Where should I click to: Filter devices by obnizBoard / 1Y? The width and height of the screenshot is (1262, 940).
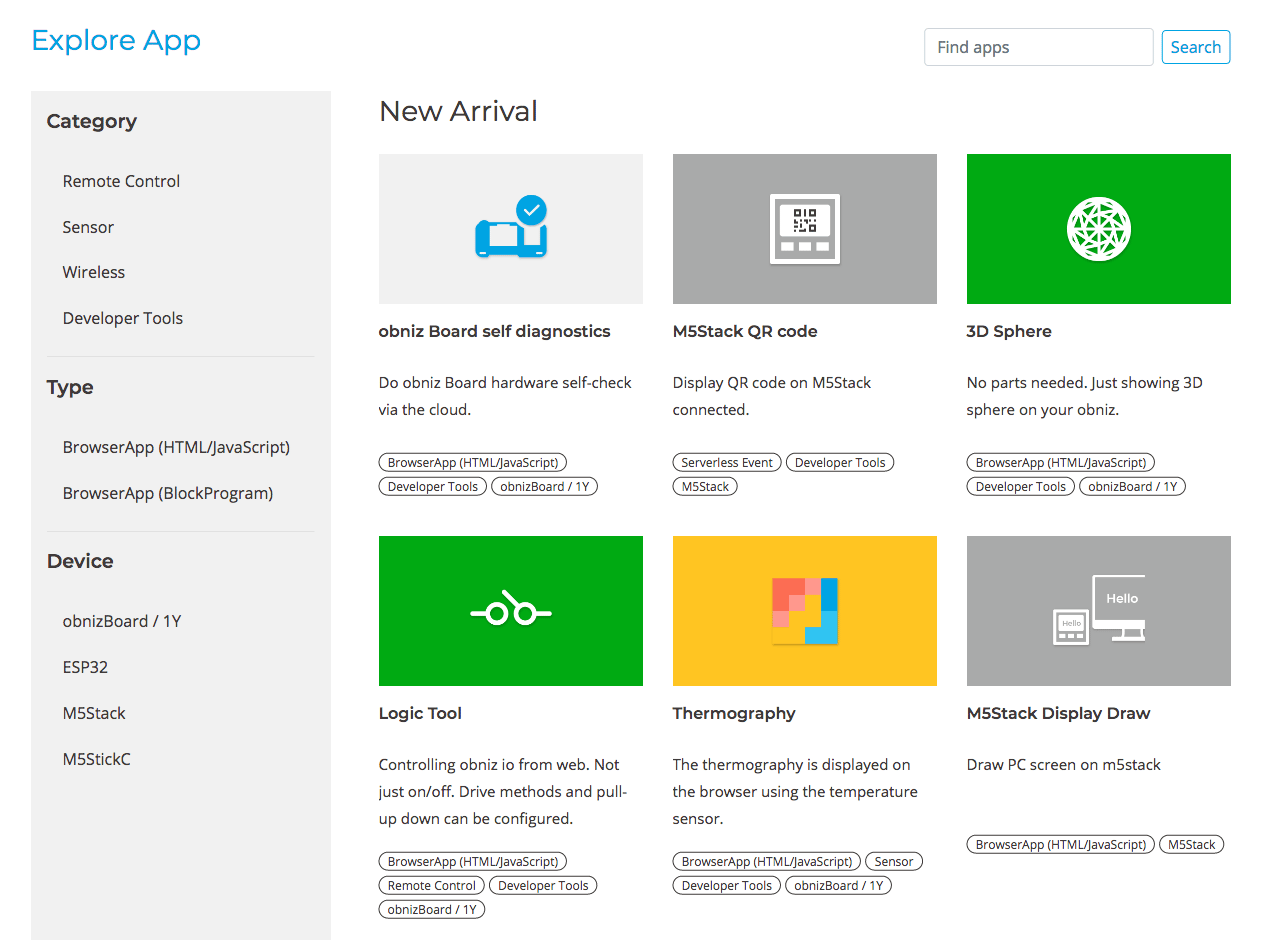[122, 621]
